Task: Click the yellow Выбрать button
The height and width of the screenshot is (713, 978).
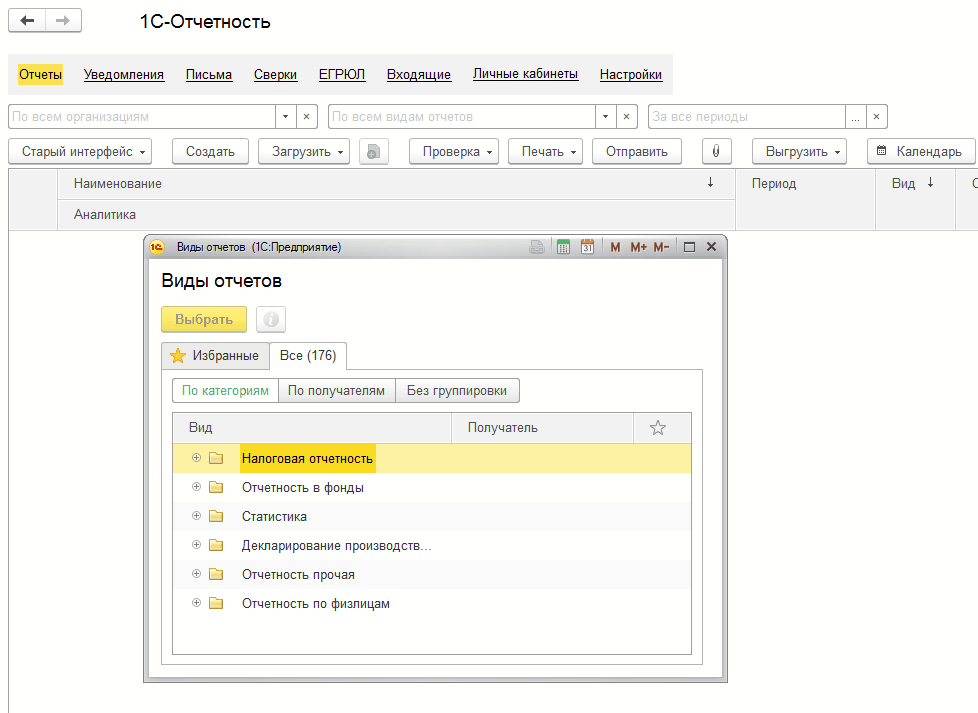Action: click(x=204, y=319)
